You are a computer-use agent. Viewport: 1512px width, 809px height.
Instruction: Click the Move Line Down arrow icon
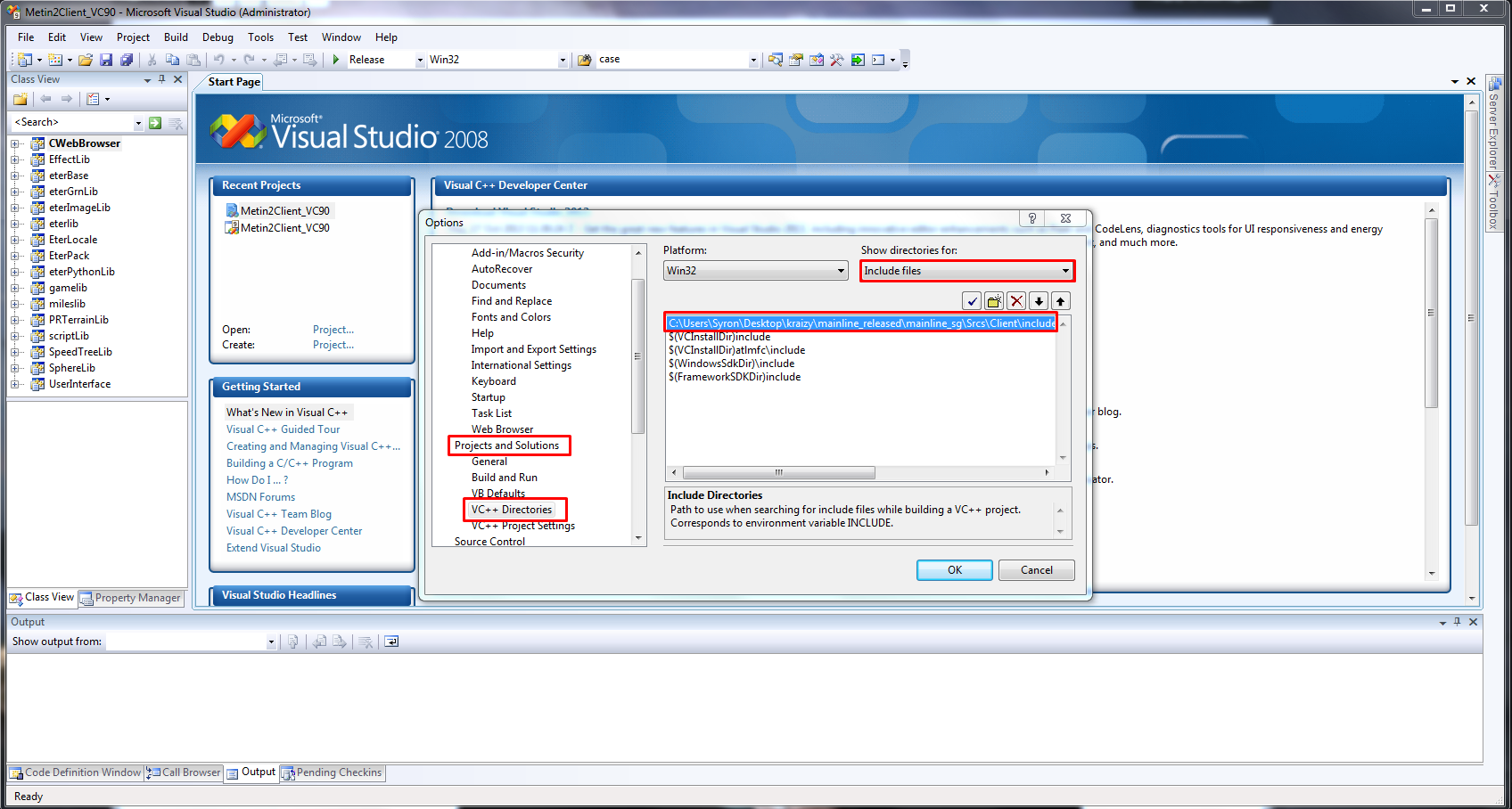coord(1039,301)
